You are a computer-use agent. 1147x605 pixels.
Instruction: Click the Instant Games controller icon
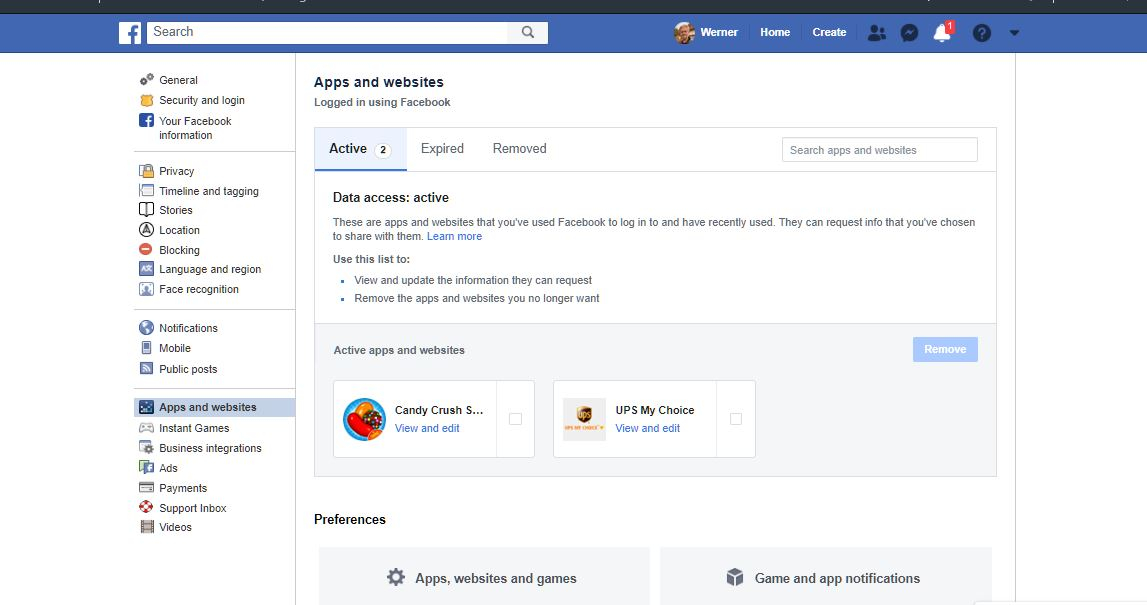pos(146,428)
